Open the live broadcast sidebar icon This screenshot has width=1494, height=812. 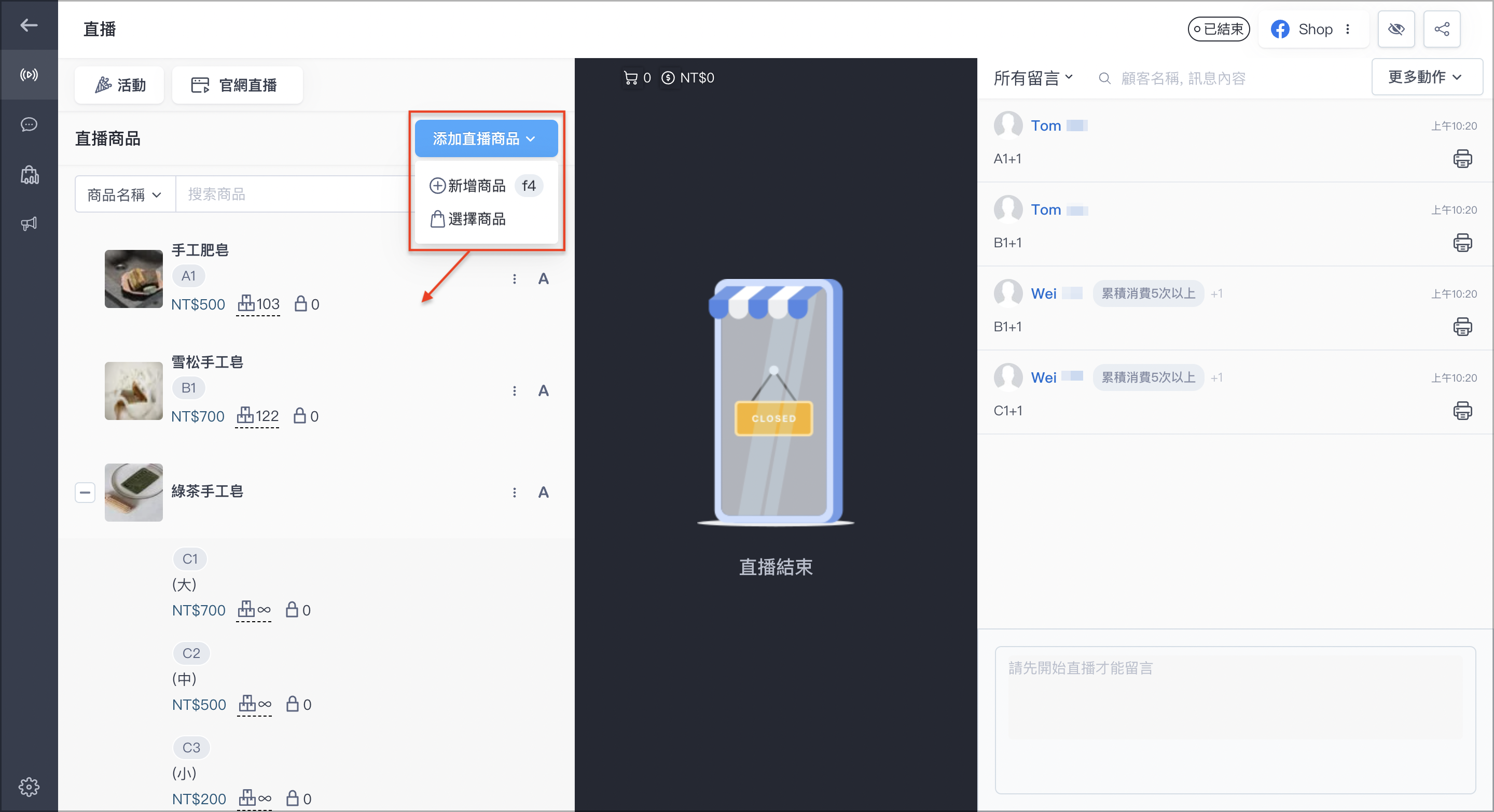point(29,75)
